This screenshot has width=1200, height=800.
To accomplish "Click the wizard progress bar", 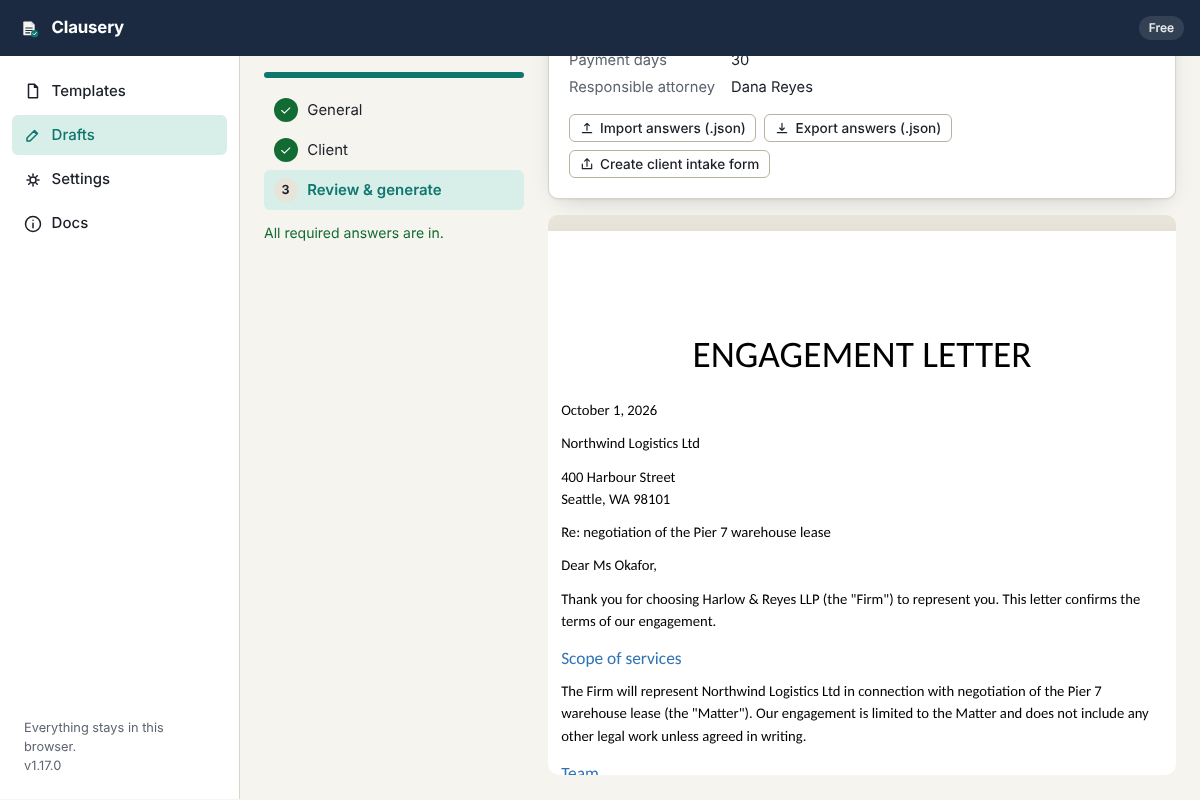I will [x=394, y=75].
